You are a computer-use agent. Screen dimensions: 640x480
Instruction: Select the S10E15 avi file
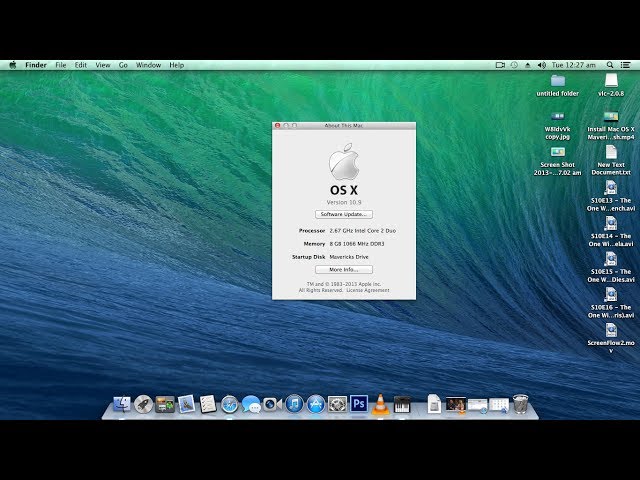pos(611,267)
